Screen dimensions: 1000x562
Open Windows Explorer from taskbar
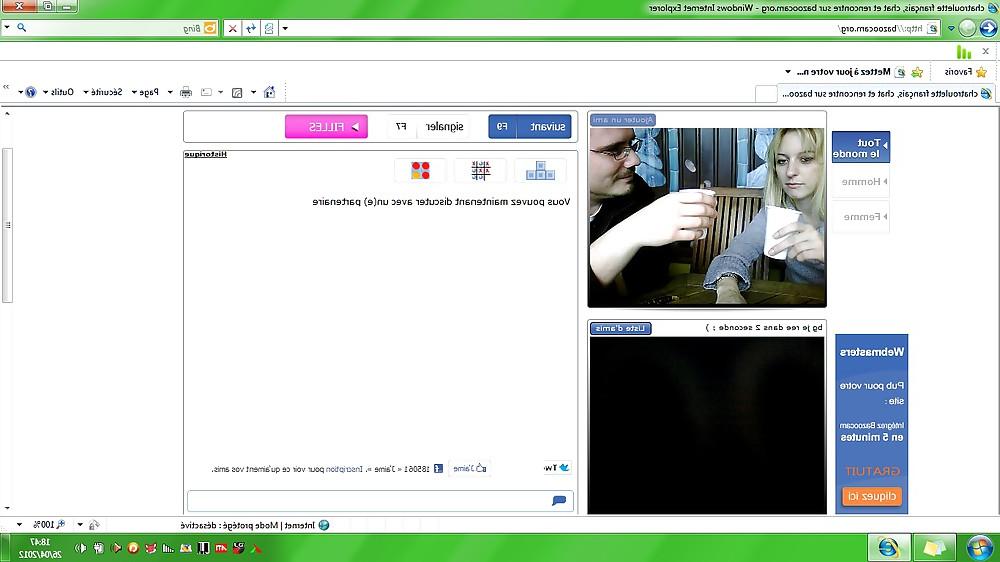tap(934, 548)
